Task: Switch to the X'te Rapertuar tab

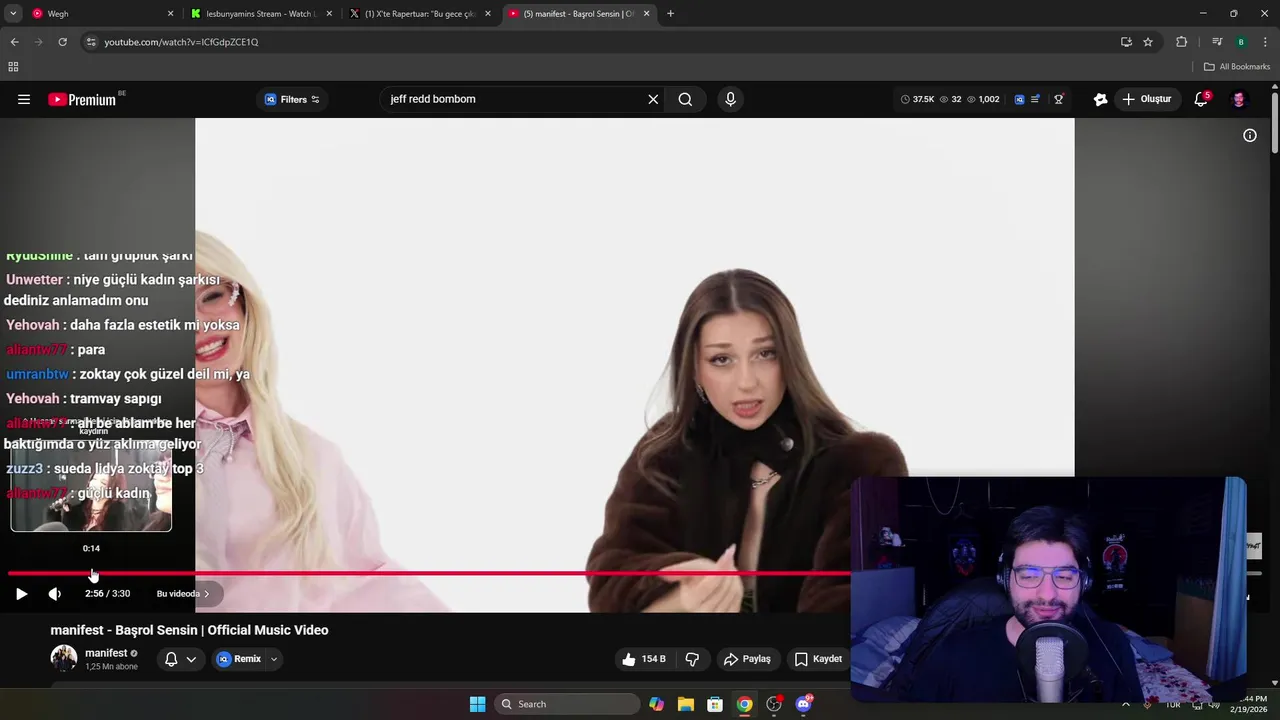Action: coord(419,14)
